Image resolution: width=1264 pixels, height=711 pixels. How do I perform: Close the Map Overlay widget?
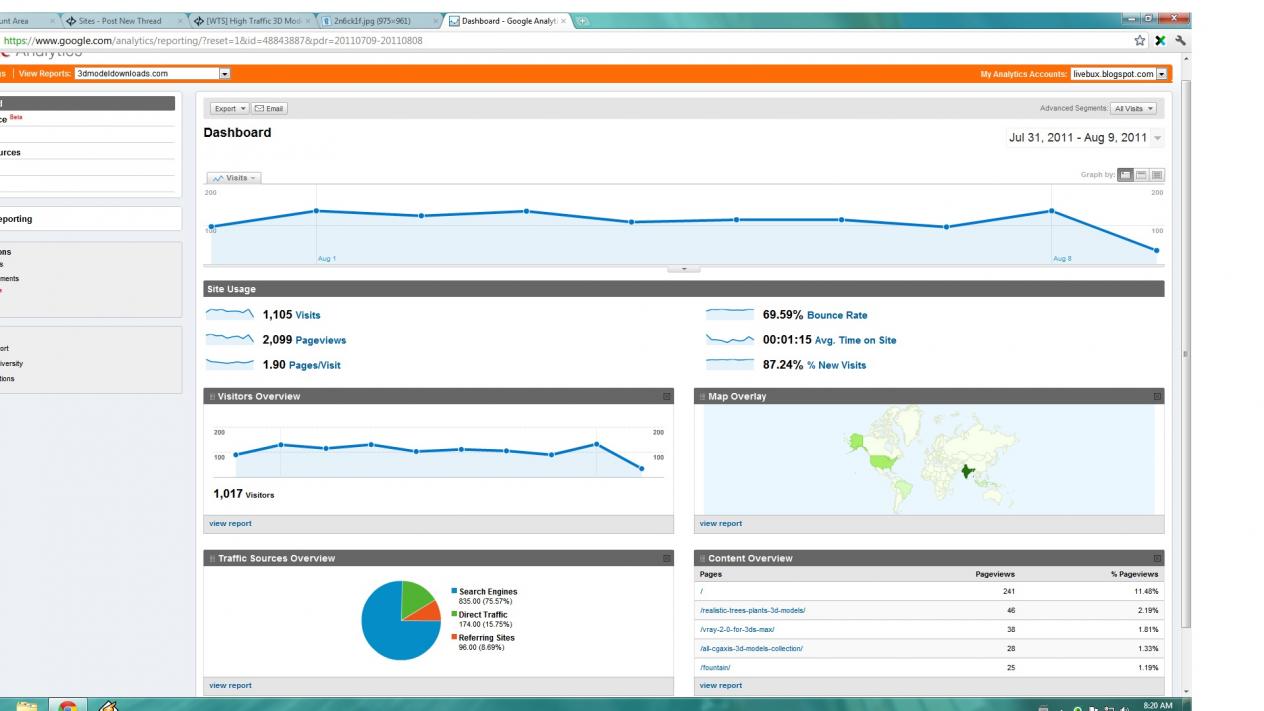click(1158, 397)
